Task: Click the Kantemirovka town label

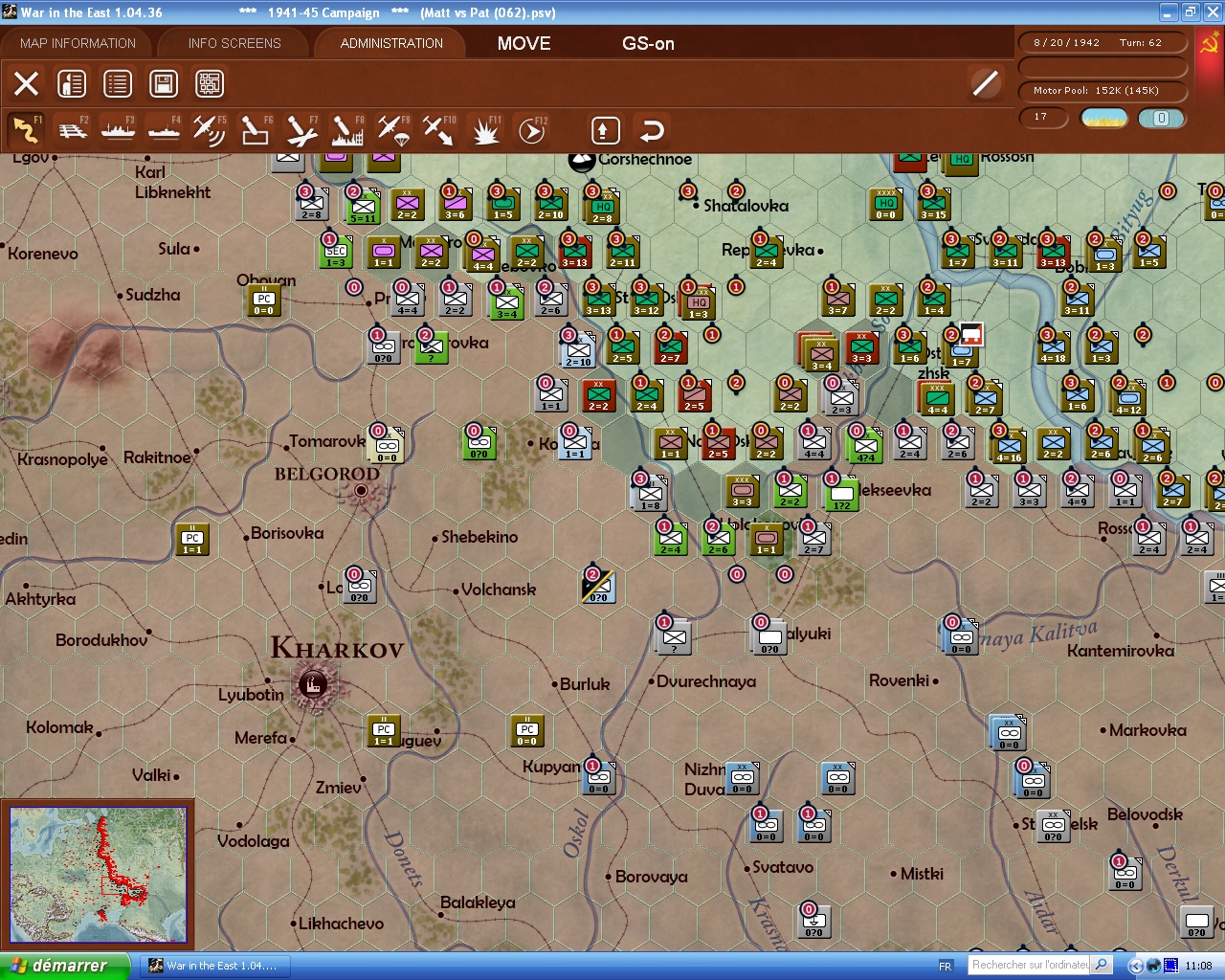Action: tap(1121, 651)
